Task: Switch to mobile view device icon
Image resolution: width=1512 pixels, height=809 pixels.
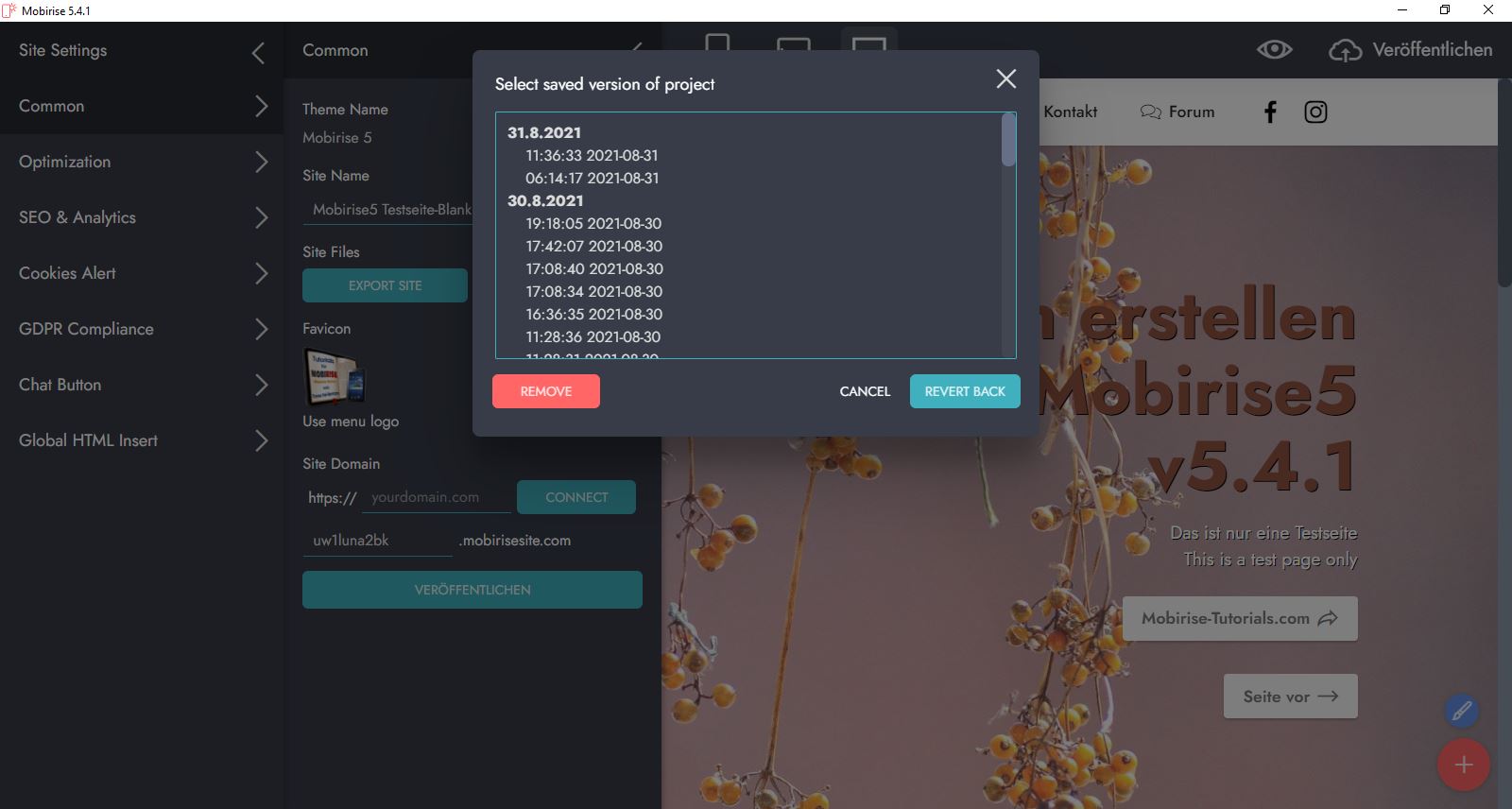Action: [717, 44]
